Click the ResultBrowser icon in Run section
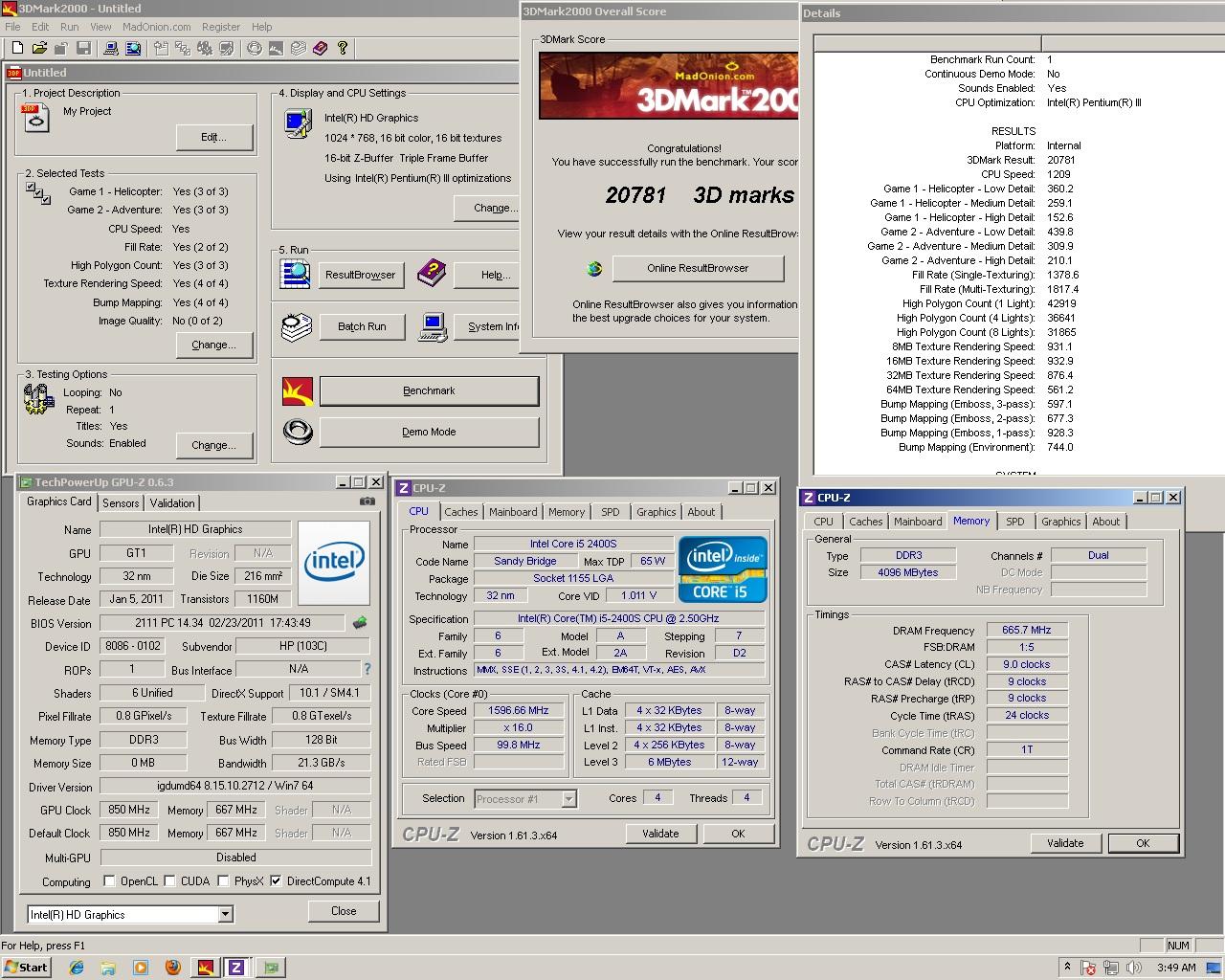The width and height of the screenshot is (1225, 980). [x=295, y=274]
